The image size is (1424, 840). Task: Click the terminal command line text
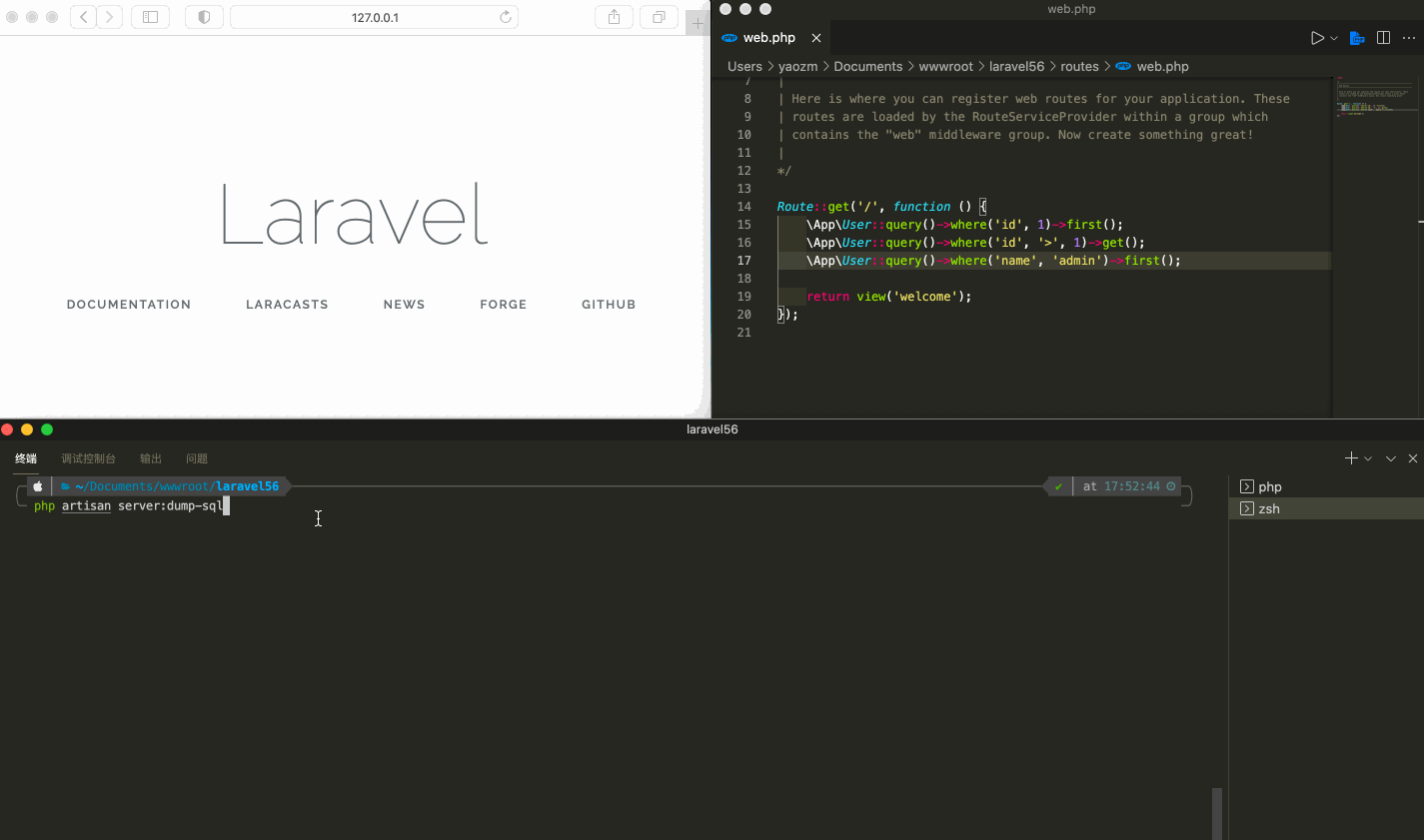128,506
